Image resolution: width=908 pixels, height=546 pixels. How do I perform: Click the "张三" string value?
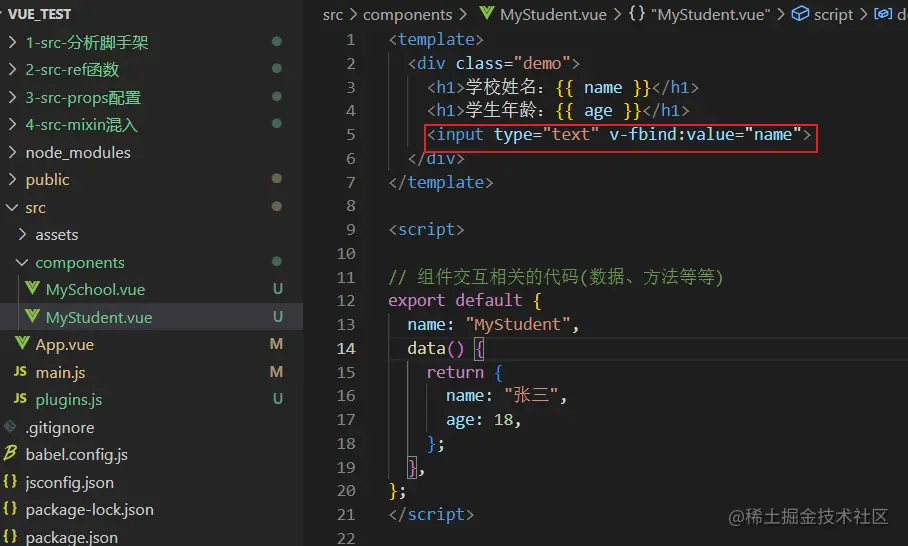coord(531,396)
